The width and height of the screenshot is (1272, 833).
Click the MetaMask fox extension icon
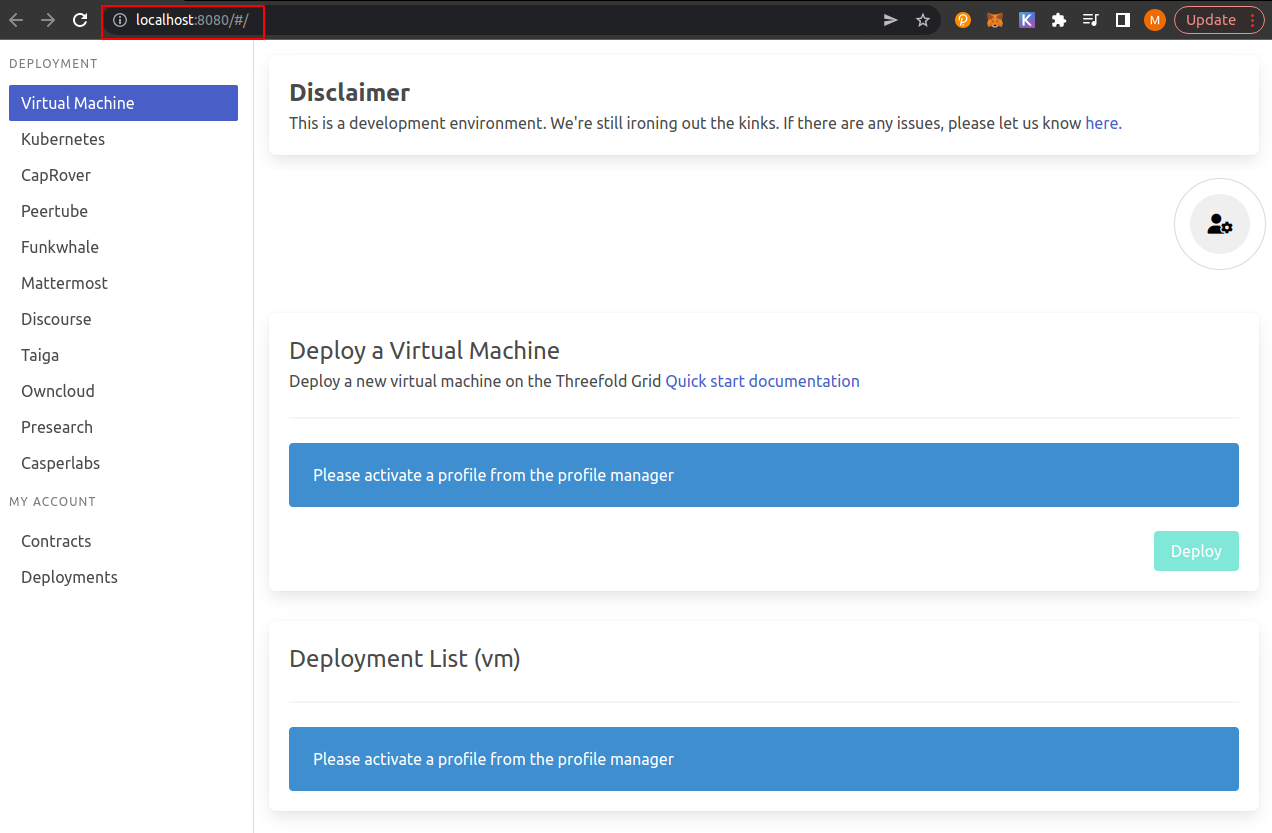pos(994,19)
